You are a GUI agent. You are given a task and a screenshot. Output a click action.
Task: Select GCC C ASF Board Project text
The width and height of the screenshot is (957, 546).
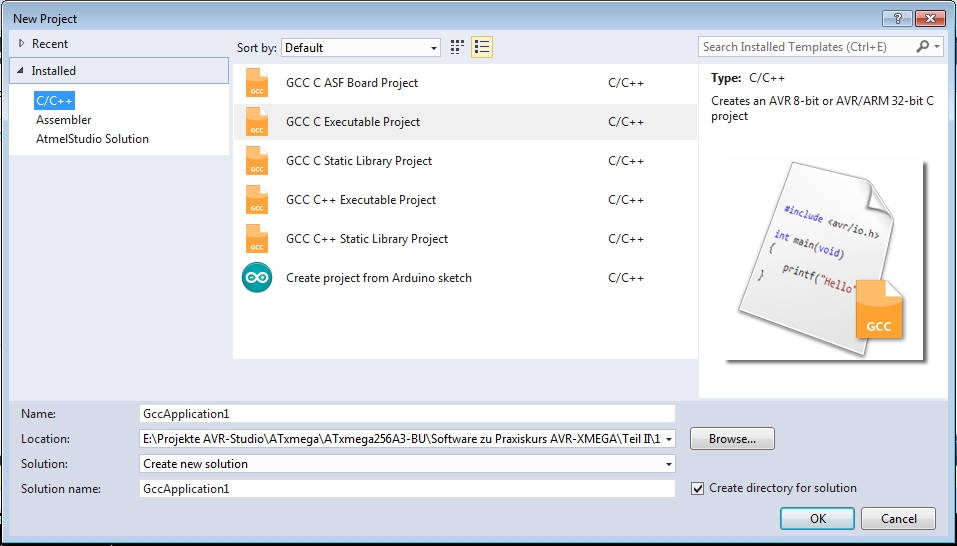[352, 82]
